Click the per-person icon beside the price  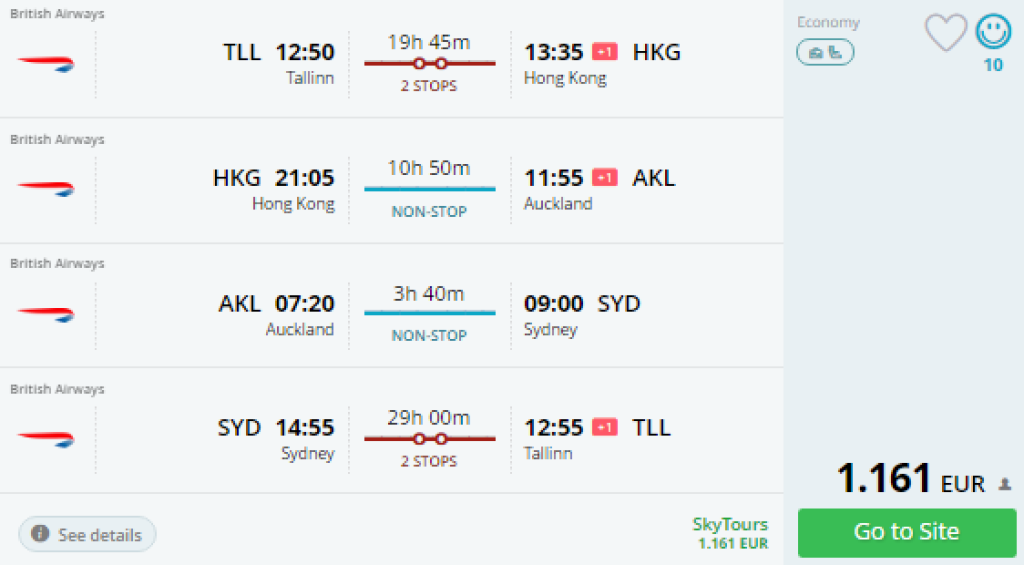(1004, 484)
